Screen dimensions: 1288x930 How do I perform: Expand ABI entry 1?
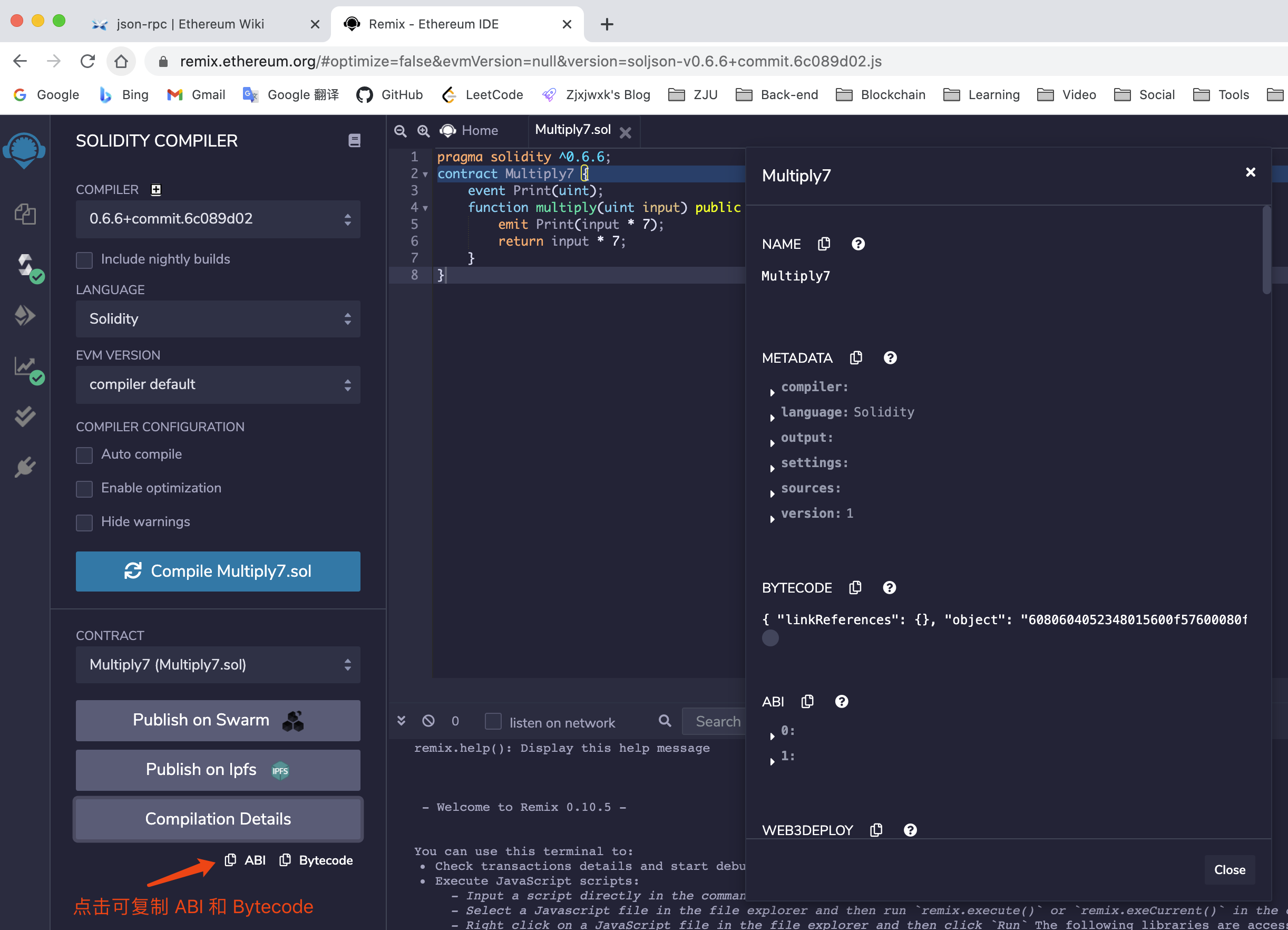click(773, 761)
